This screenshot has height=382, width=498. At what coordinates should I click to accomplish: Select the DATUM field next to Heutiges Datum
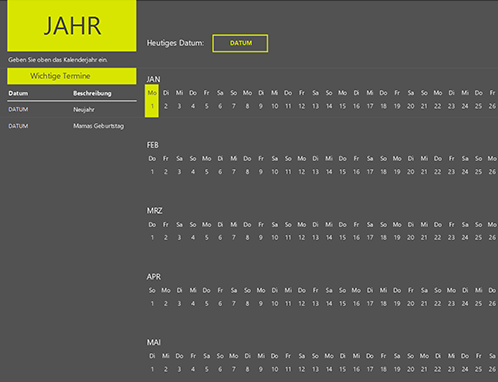click(240, 43)
